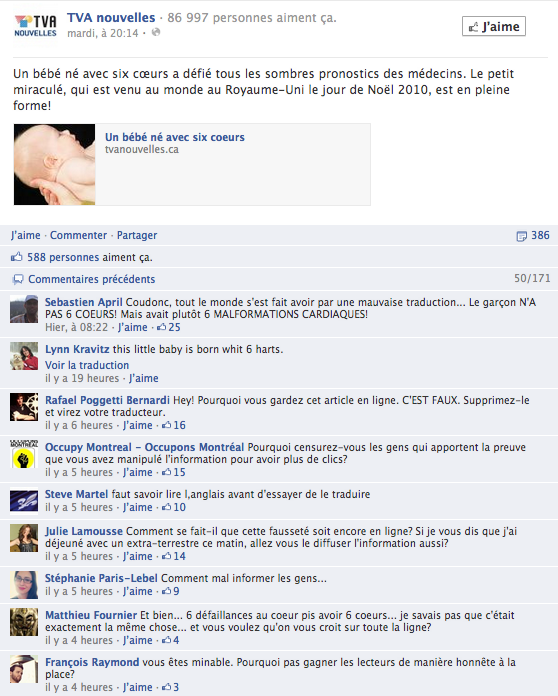The image size is (558, 696).
Task: Click the thumbs-up icon beside 588 personnes
Action: [x=16, y=257]
